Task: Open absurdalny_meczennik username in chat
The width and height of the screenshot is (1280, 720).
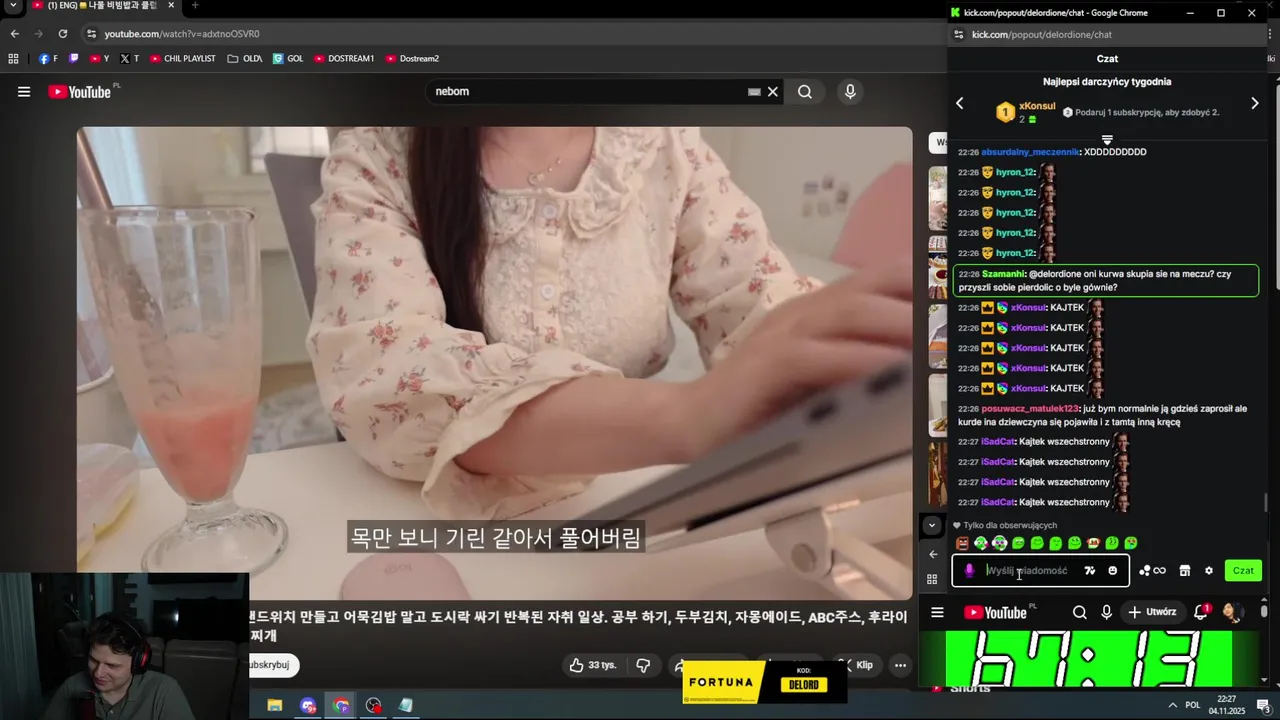Action: point(1030,152)
